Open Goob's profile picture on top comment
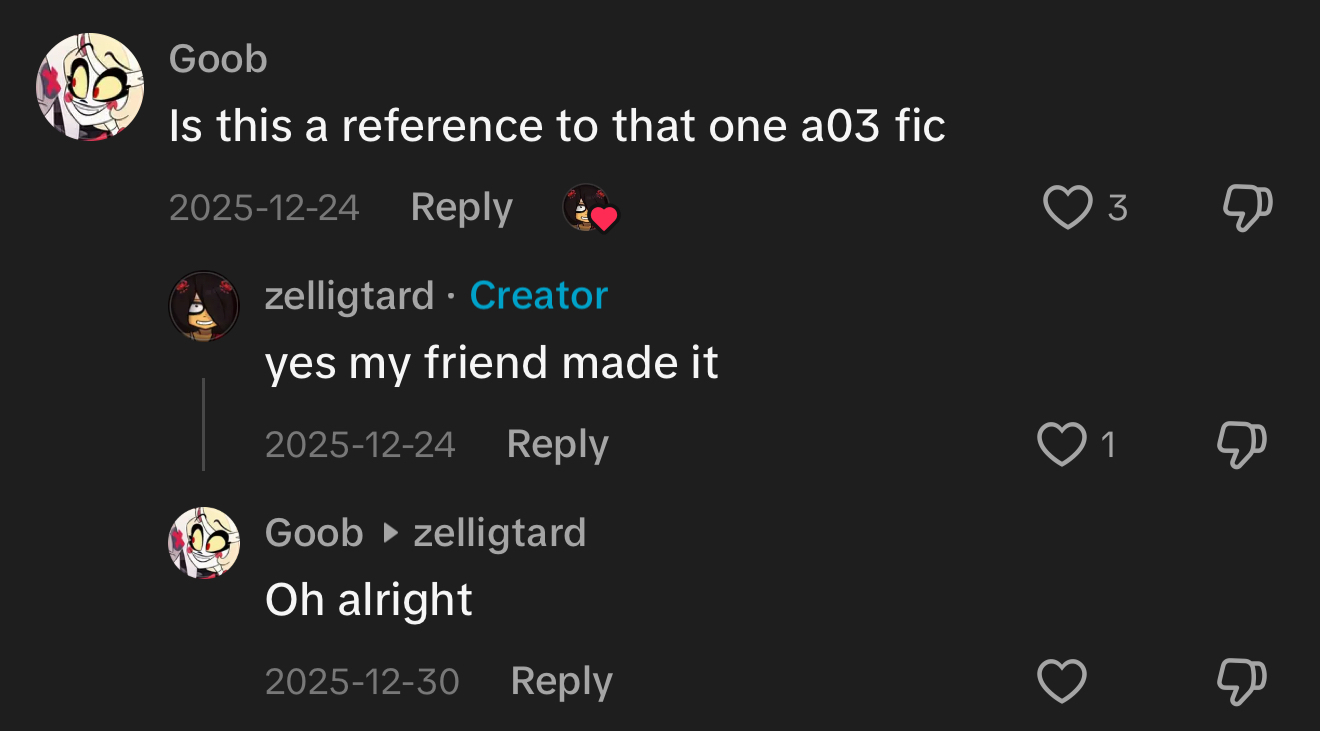The image size is (1320, 731). click(x=90, y=88)
